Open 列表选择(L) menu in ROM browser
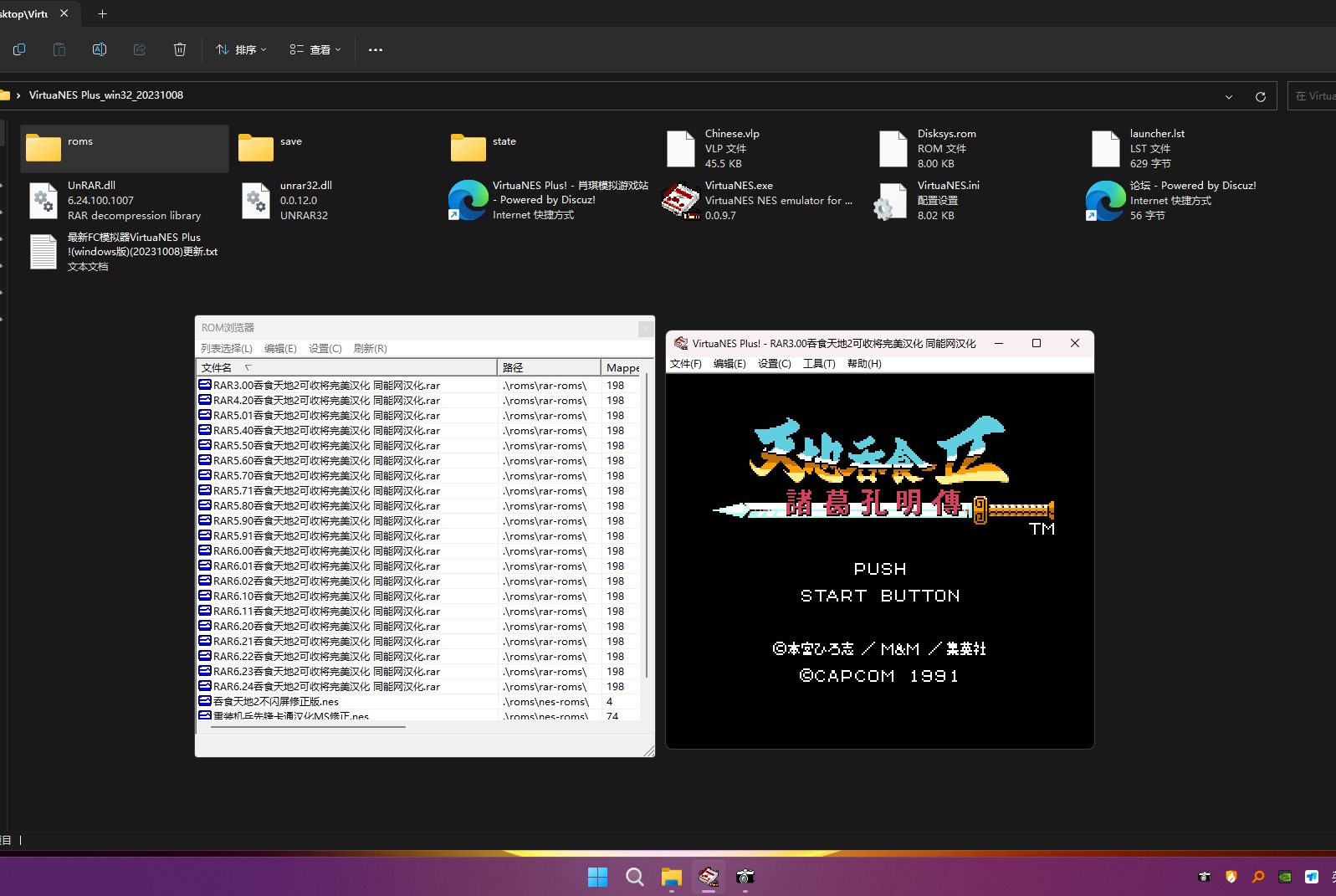This screenshot has height=896, width=1336. [227, 348]
